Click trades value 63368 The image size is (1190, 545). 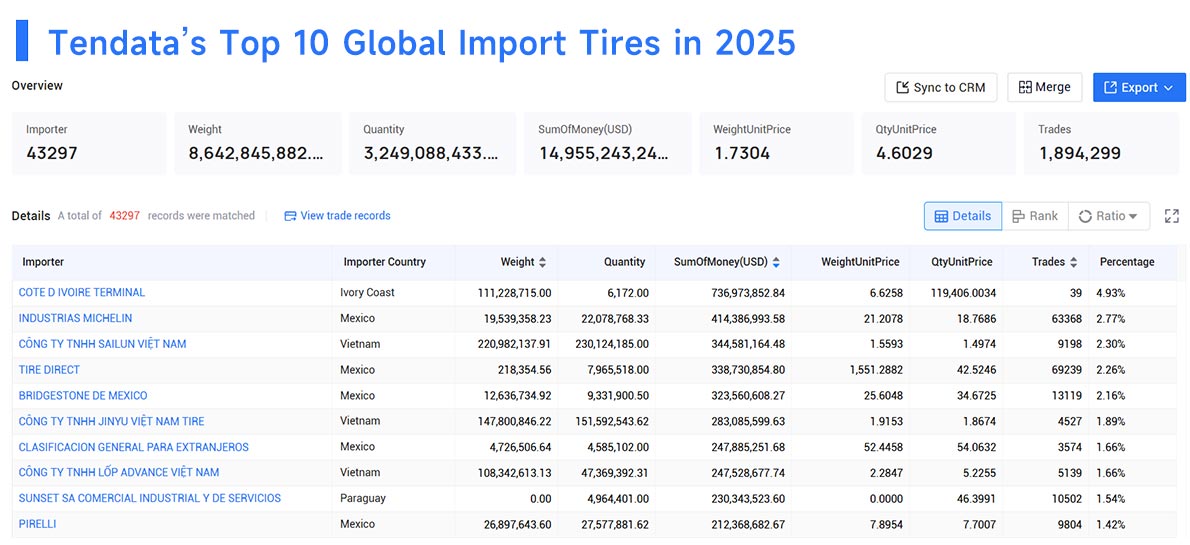coord(1066,318)
